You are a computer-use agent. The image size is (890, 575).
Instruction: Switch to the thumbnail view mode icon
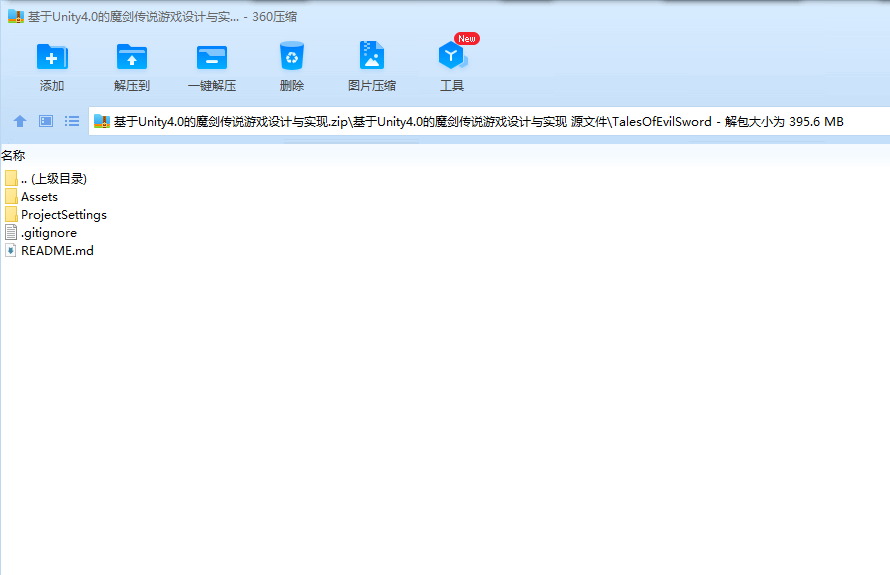click(x=46, y=121)
